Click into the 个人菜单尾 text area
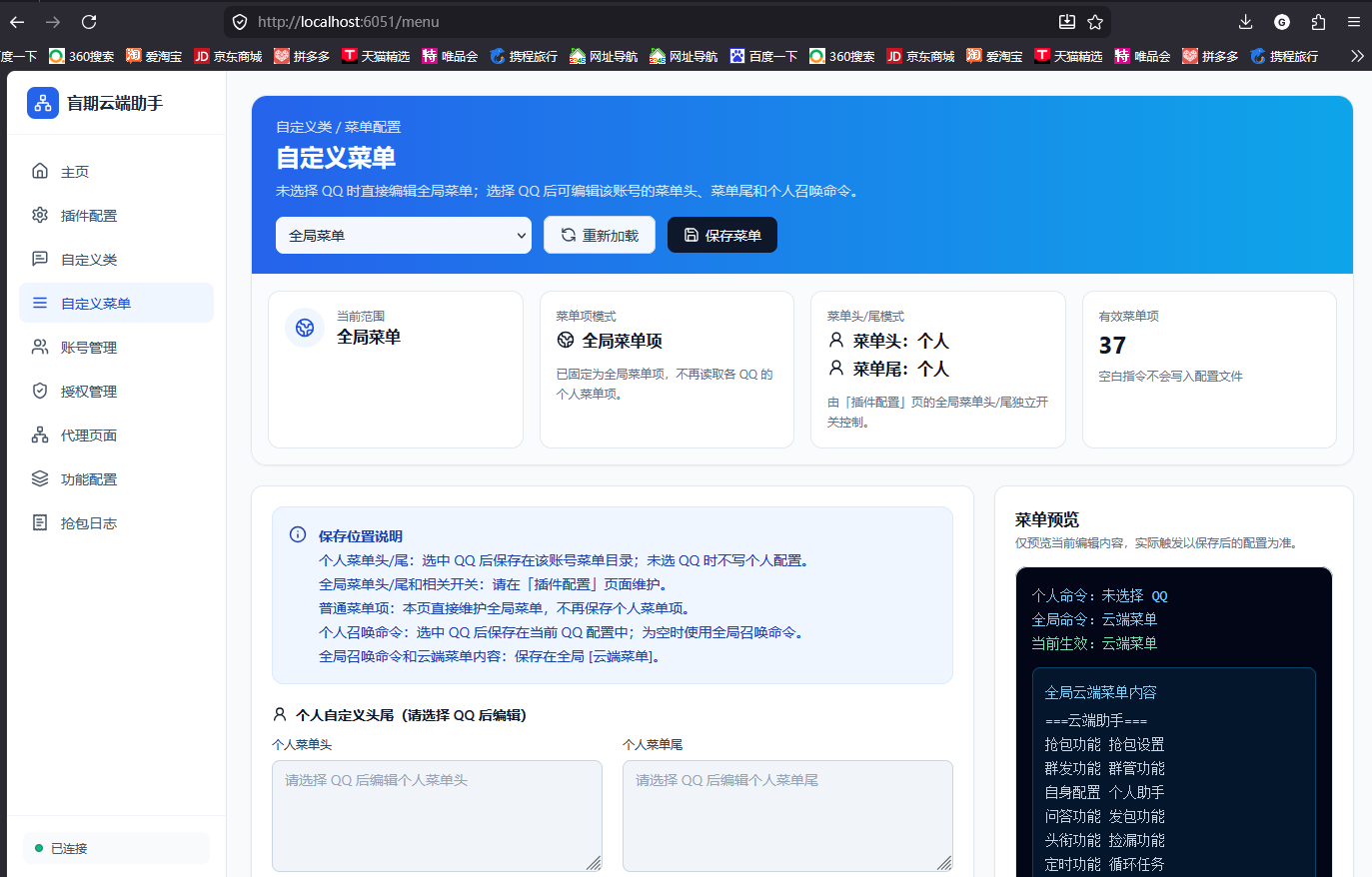Viewport: 1372px width, 877px height. 787,816
